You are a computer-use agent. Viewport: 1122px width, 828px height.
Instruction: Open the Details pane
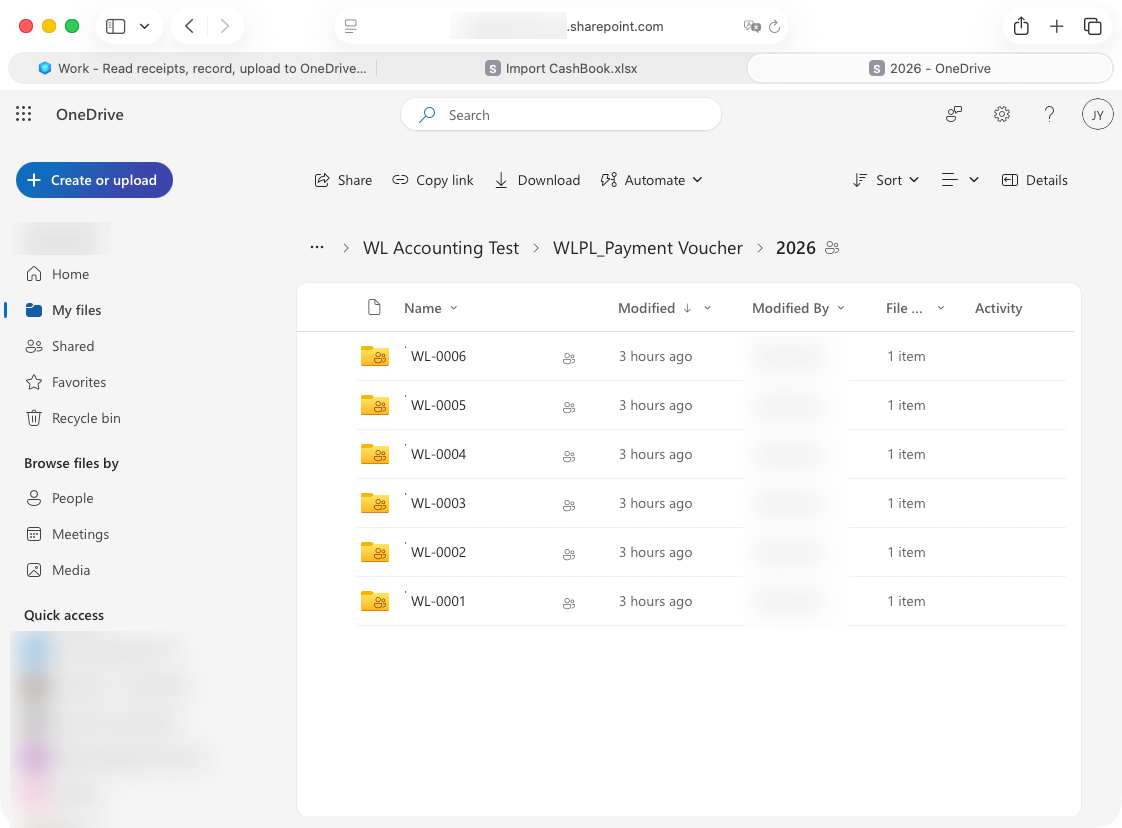[1035, 180]
